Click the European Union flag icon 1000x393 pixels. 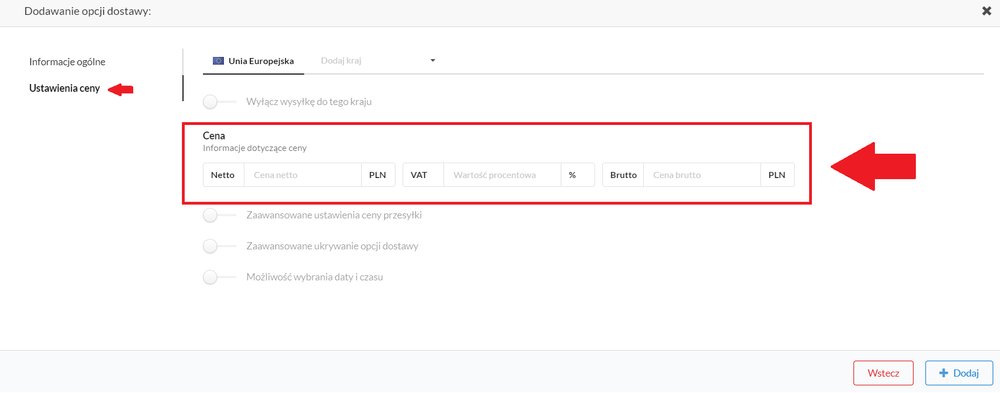pos(218,61)
